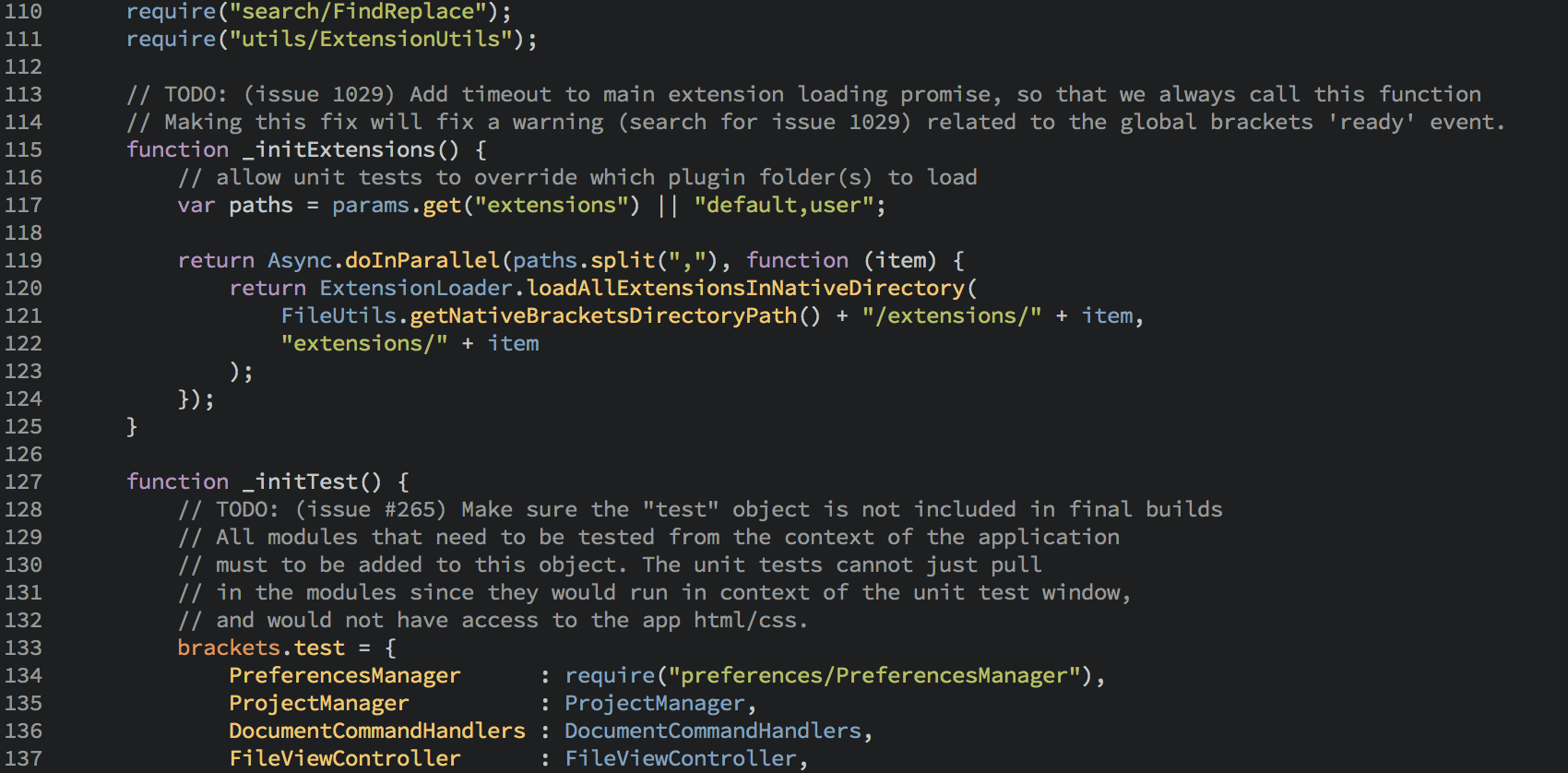Viewport: 1568px width, 773px height.
Task: Click the "default,user" string
Action: point(783,205)
